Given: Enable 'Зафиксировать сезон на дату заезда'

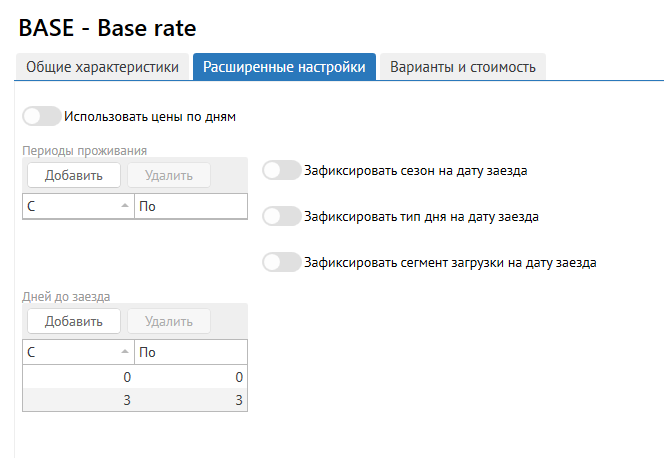Looking at the screenshot, I should (x=281, y=171).
